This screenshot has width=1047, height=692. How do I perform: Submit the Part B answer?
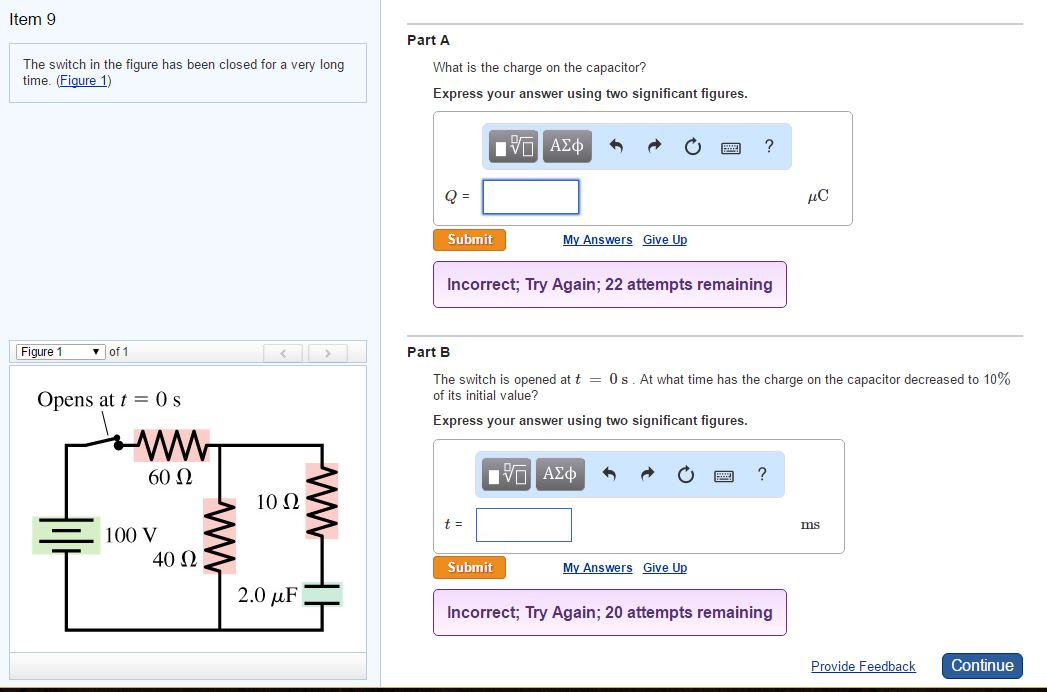point(469,568)
